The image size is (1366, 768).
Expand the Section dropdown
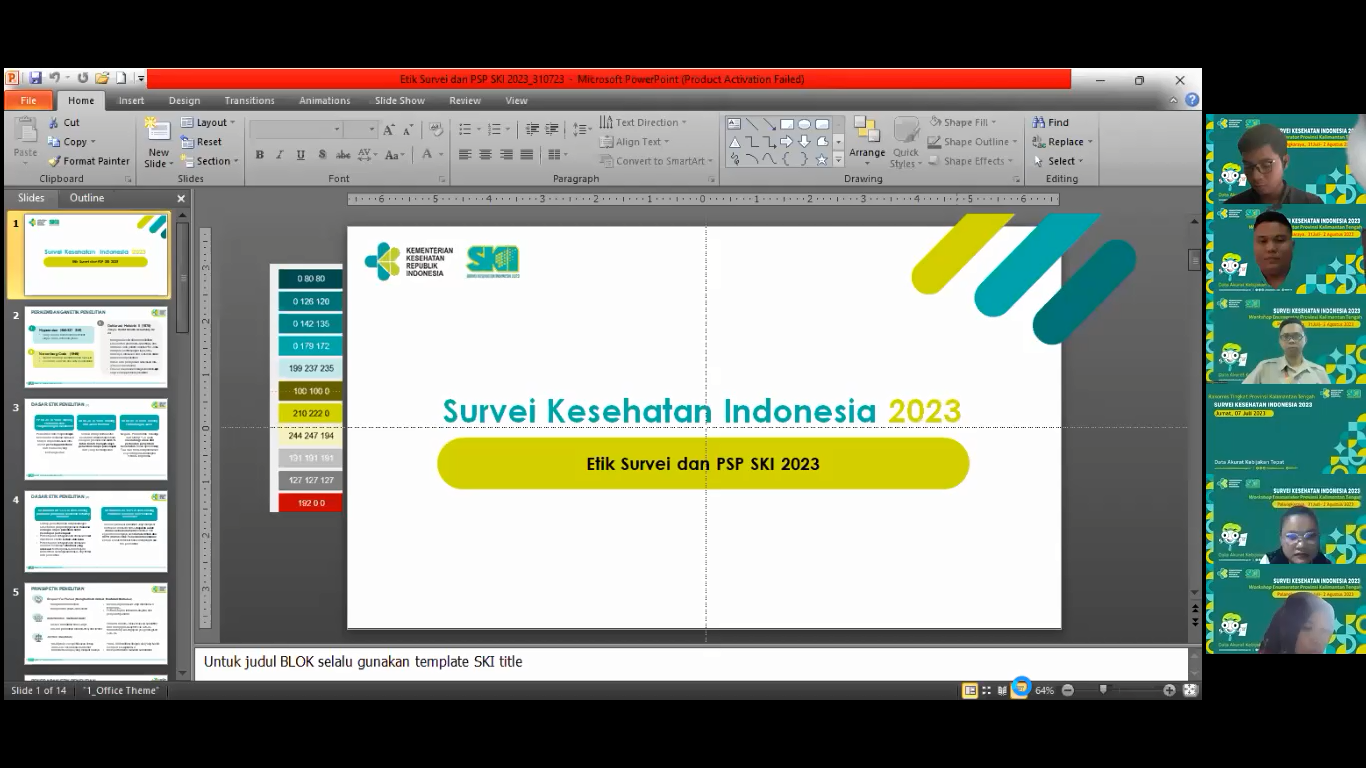(212, 161)
